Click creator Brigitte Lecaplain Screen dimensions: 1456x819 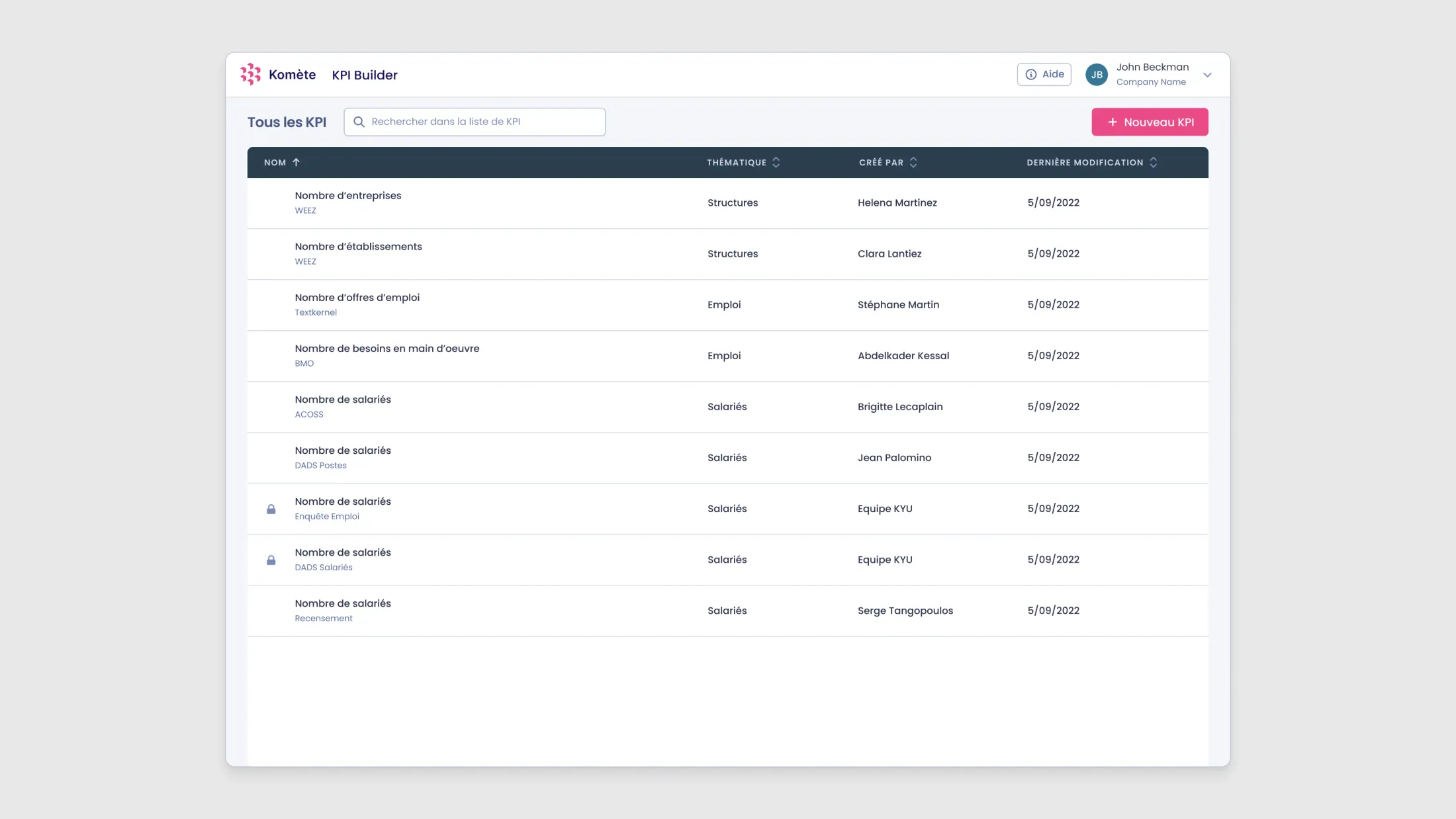tap(900, 406)
